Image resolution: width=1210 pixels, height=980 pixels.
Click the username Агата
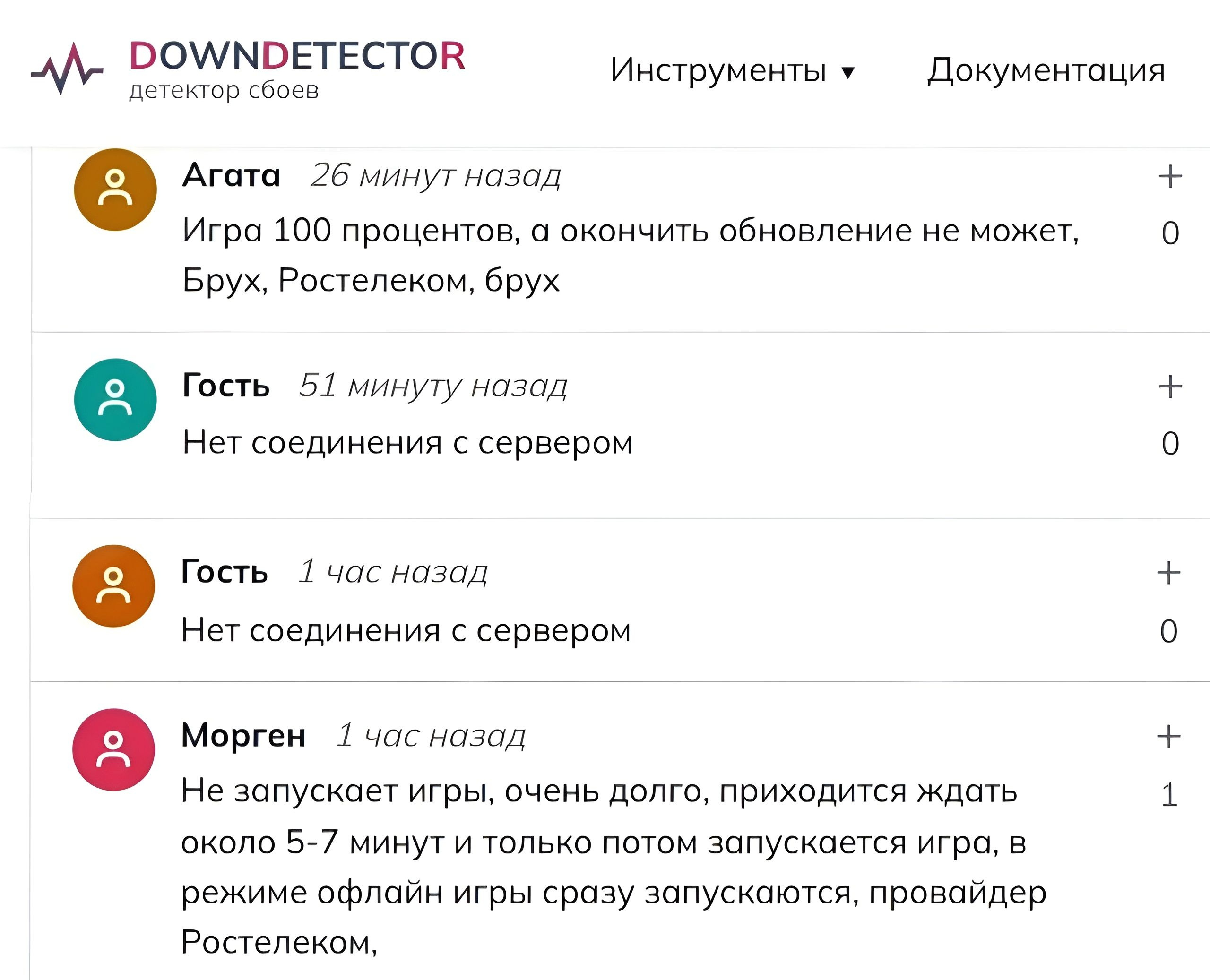tap(232, 175)
